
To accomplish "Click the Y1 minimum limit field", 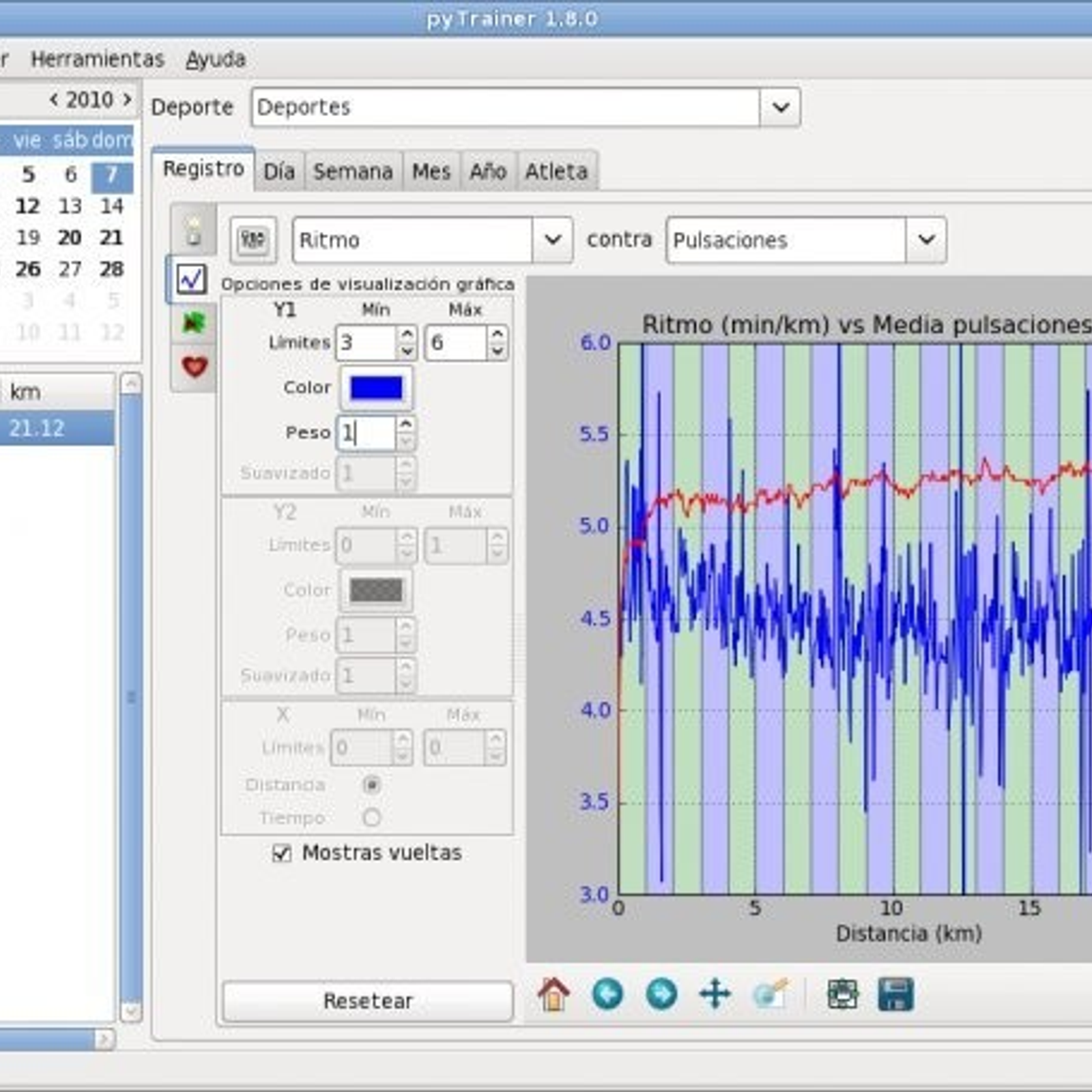I will [x=367, y=343].
